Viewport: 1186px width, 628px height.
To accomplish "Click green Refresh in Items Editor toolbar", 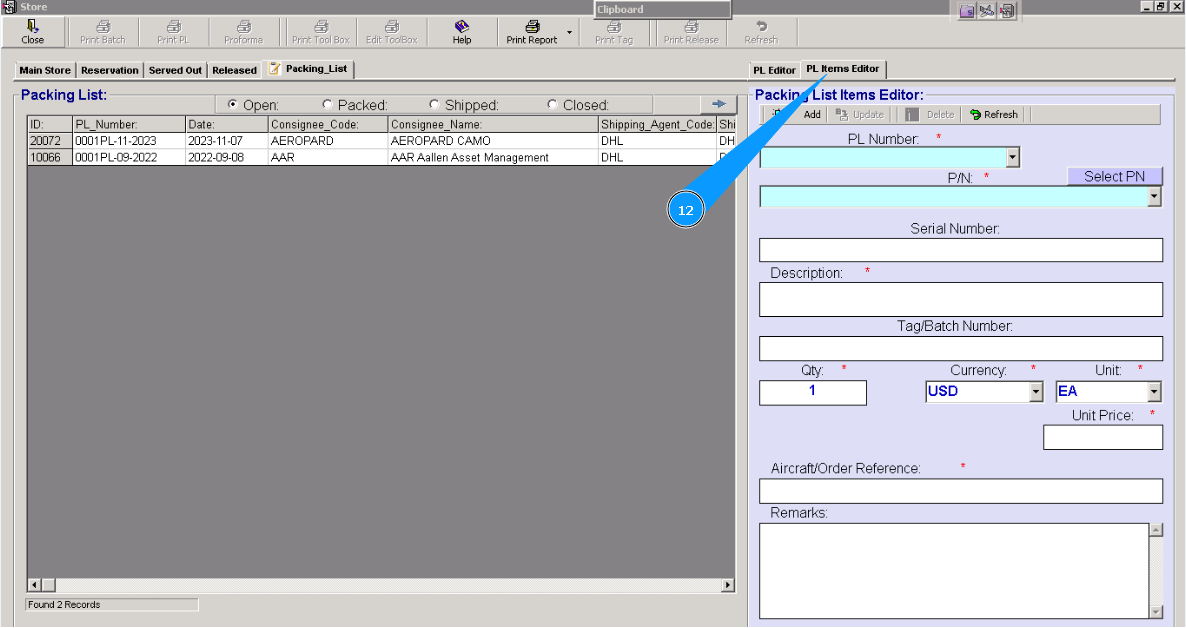I will (994, 114).
